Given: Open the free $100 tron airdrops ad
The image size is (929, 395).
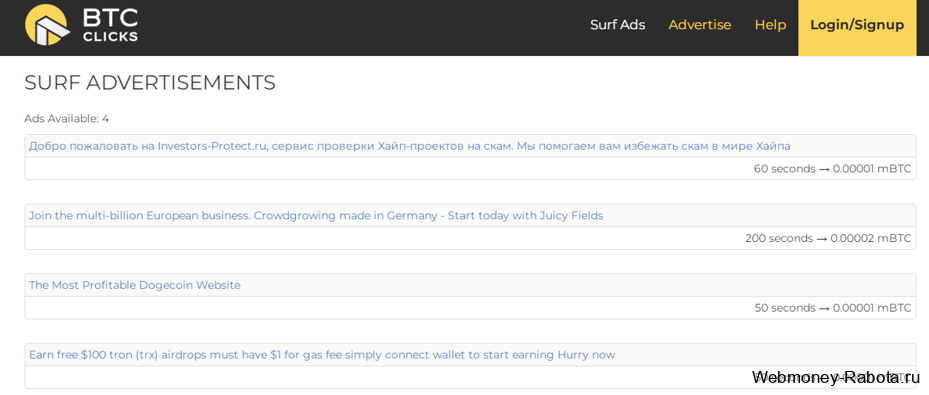Looking at the screenshot, I should click(x=322, y=355).
